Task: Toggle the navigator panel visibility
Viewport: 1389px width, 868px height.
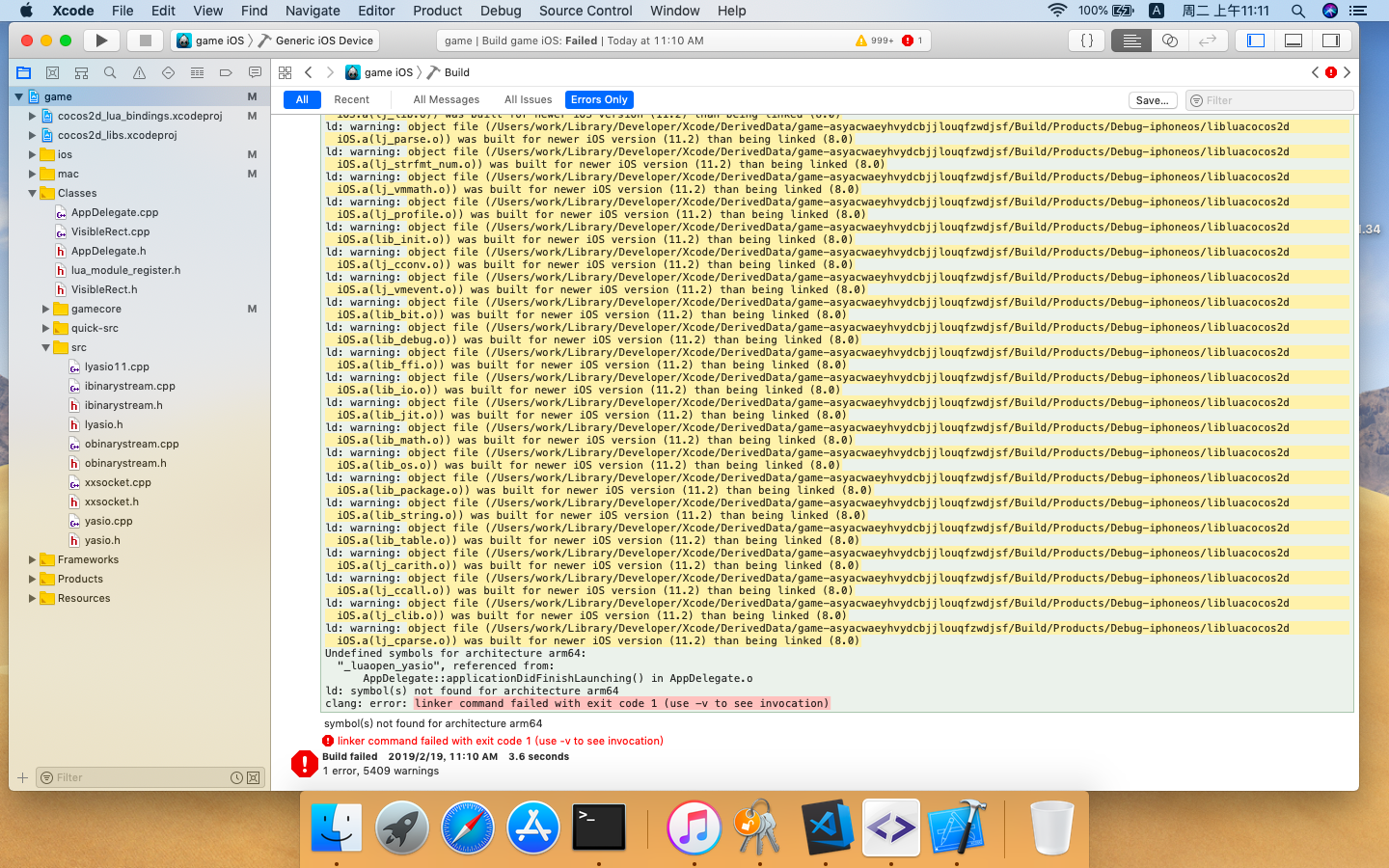Action: [1256, 41]
